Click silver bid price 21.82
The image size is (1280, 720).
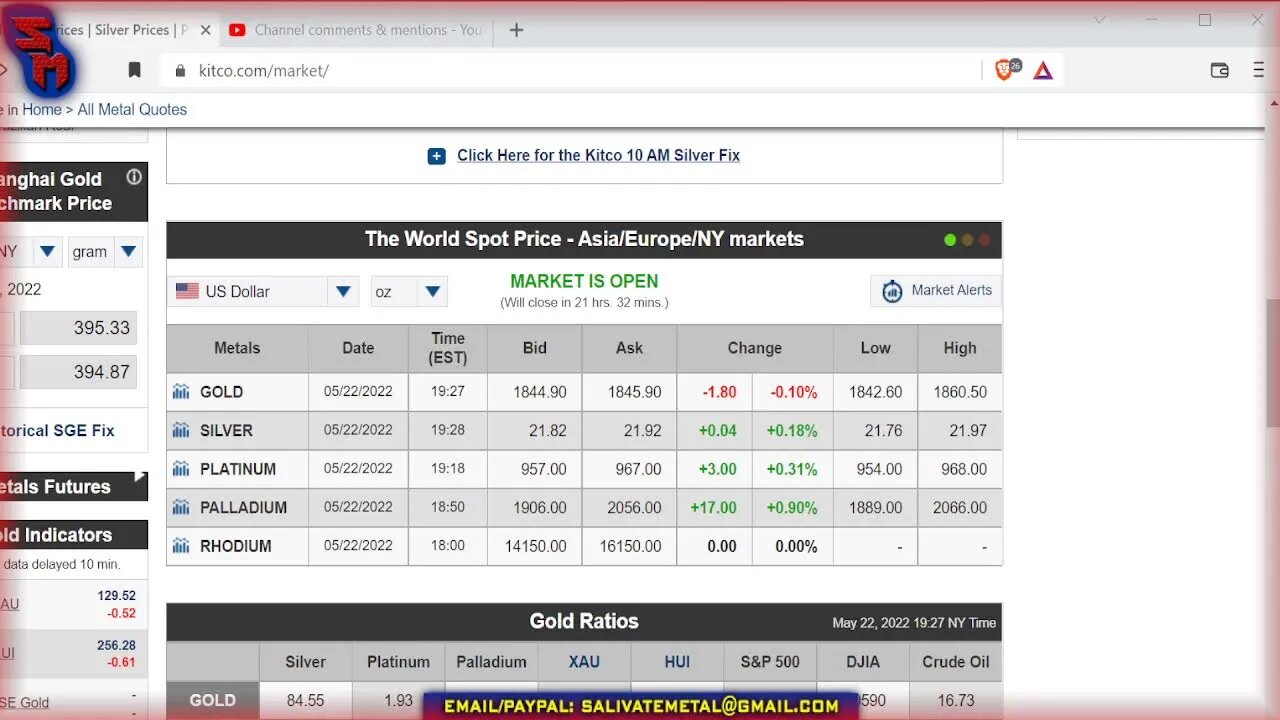pos(547,430)
